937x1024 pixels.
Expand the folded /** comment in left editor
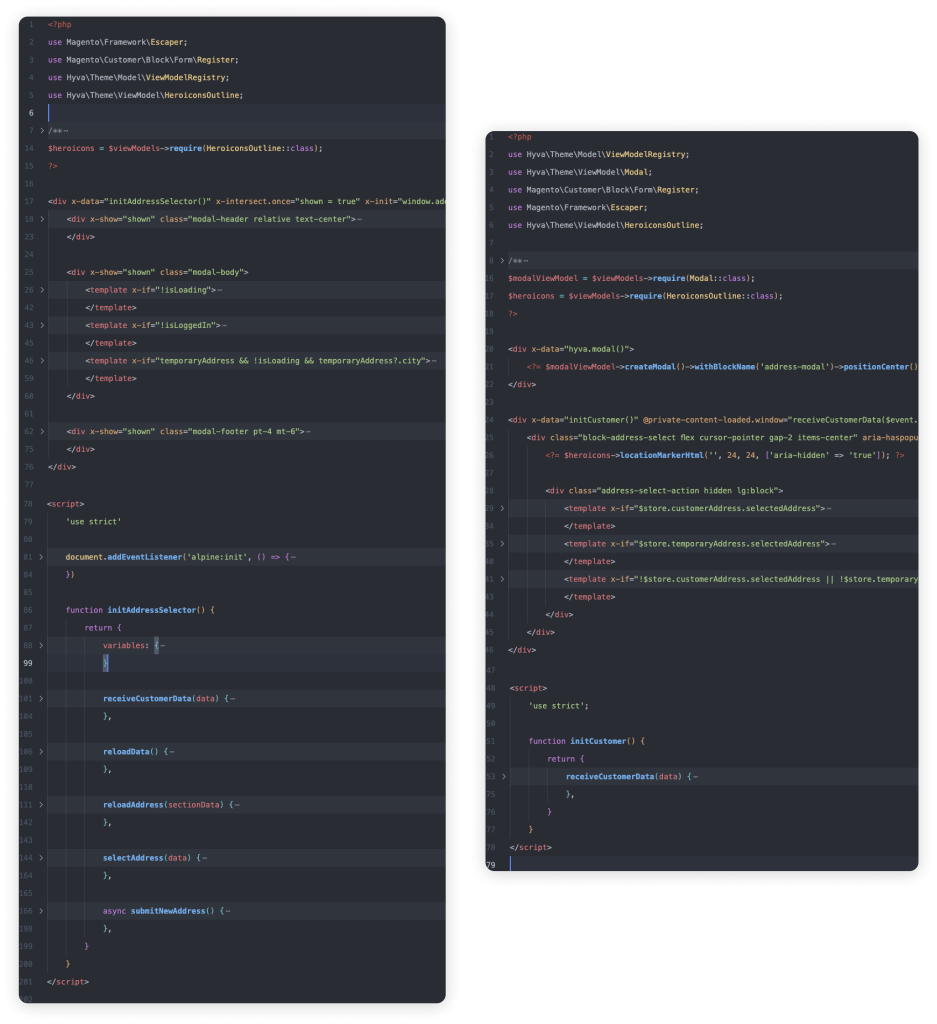42,131
